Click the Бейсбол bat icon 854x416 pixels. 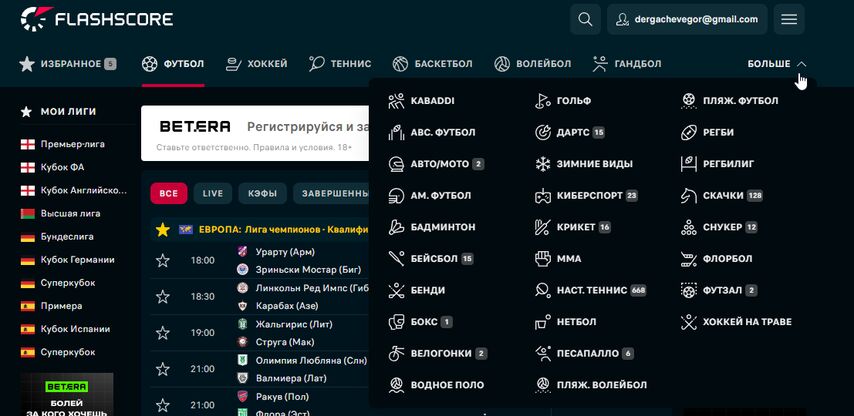tap(396, 259)
